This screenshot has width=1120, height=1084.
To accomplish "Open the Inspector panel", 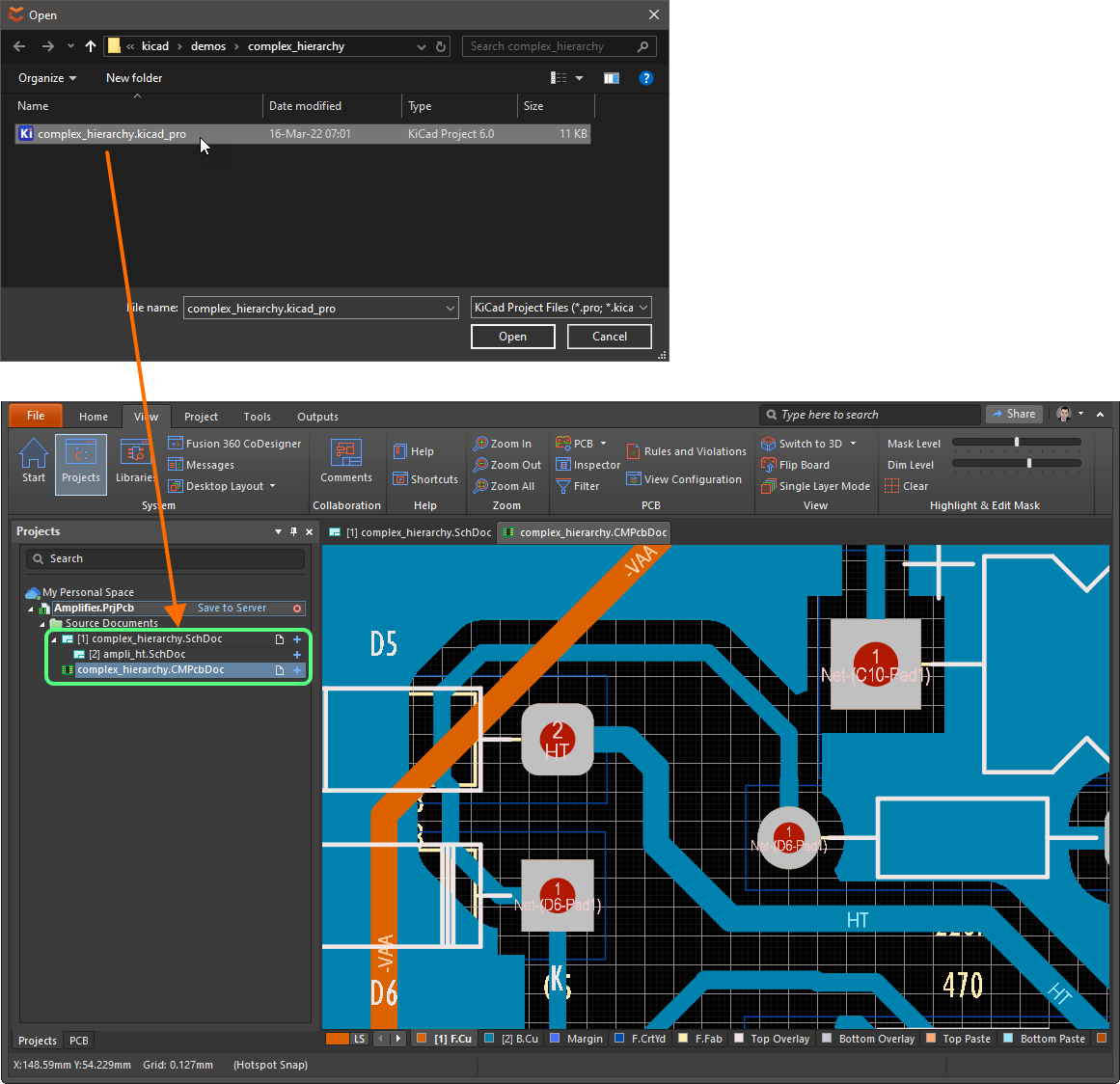I will [x=588, y=465].
